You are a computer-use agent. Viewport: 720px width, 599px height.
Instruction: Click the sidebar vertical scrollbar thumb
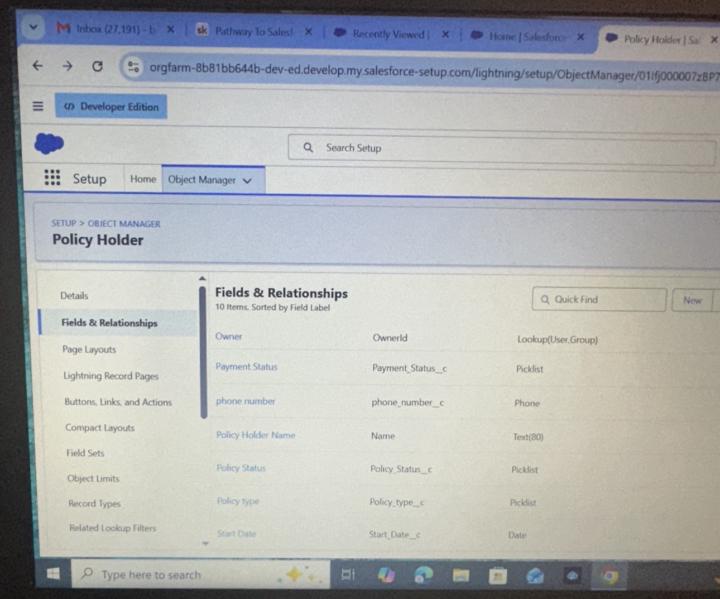pos(203,352)
